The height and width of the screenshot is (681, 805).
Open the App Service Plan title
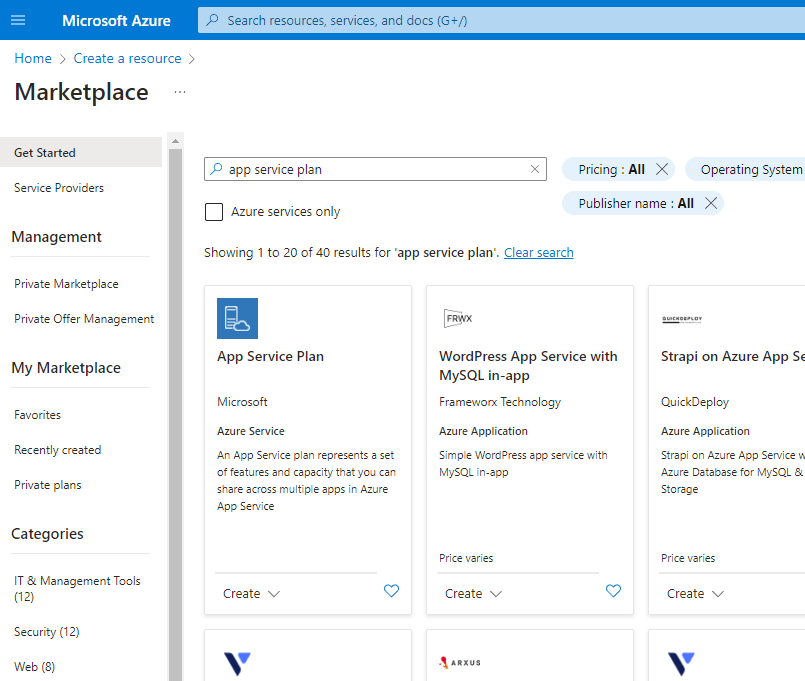pyautogui.click(x=271, y=356)
